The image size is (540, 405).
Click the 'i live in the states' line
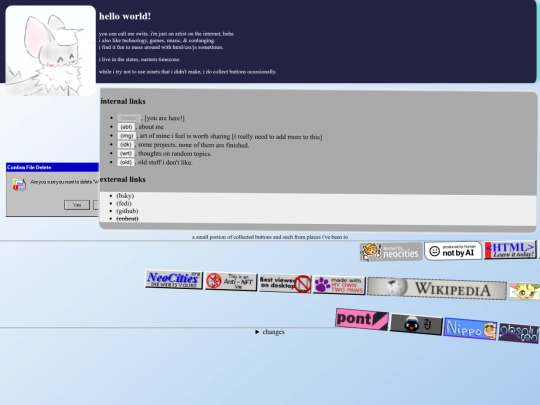(139, 59)
